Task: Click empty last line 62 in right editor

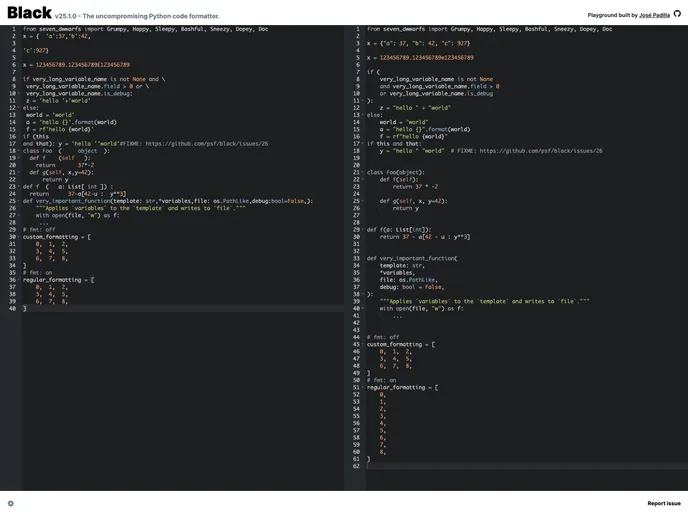Action: pyautogui.click(x=527, y=466)
